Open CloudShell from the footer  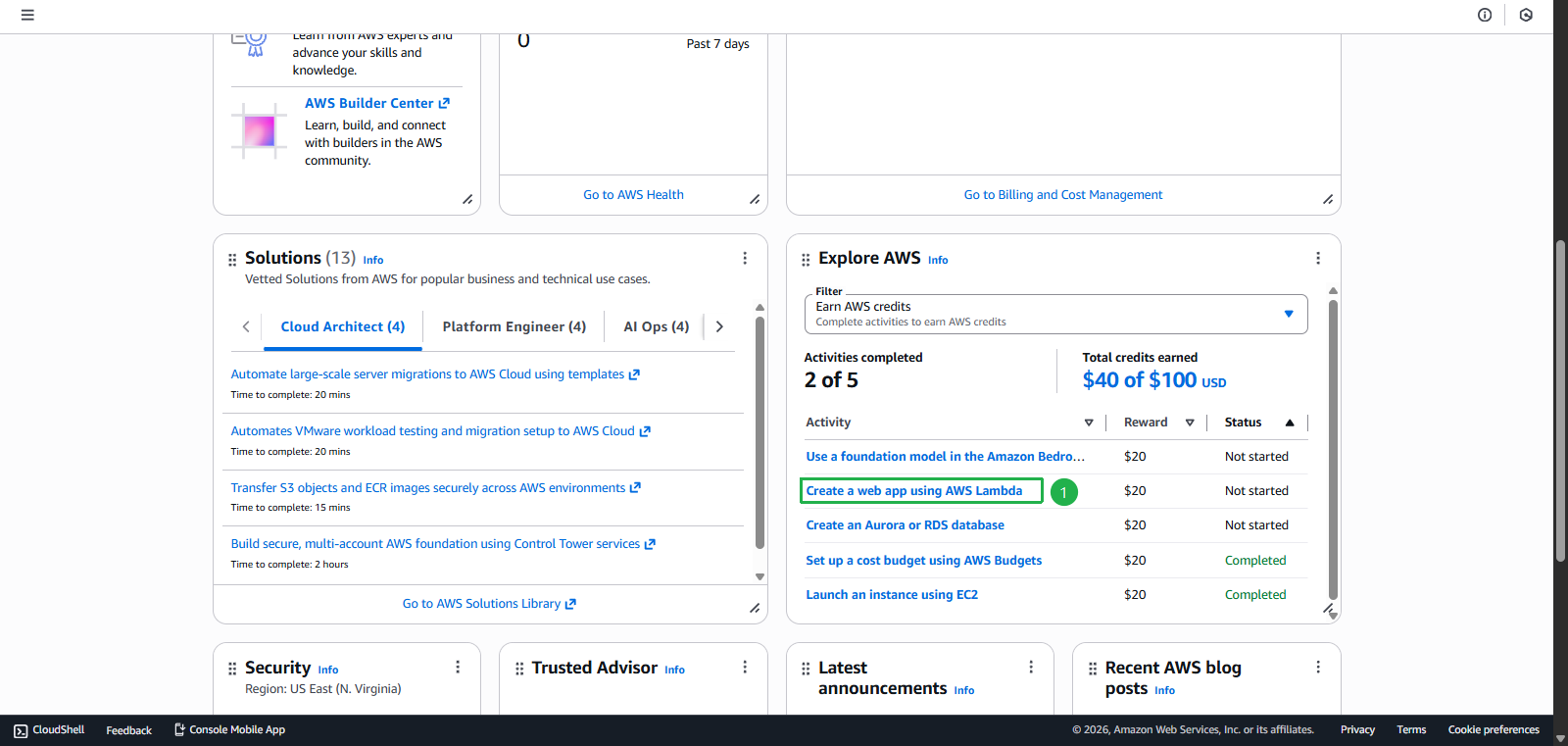coord(49,730)
